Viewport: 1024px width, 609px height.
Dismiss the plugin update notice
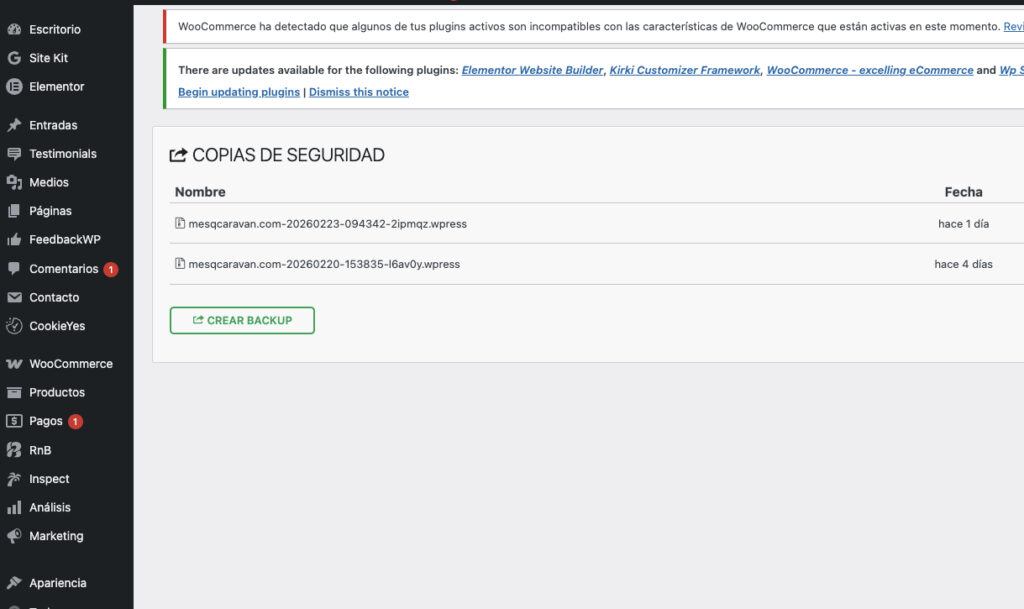click(x=361, y=91)
